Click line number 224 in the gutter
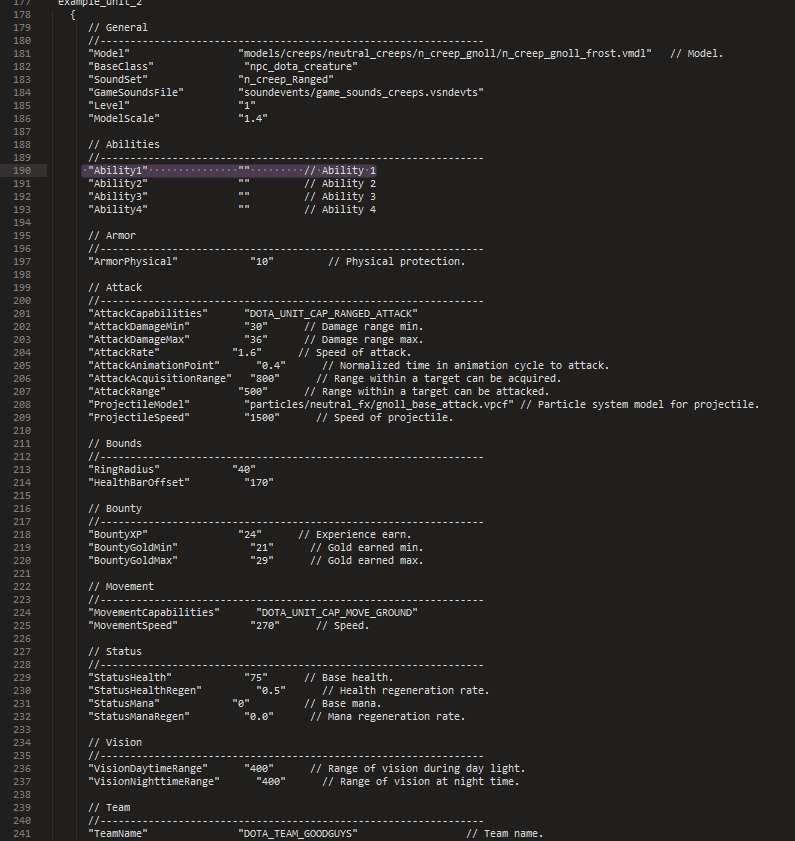This screenshot has width=795, height=841. pos(21,613)
